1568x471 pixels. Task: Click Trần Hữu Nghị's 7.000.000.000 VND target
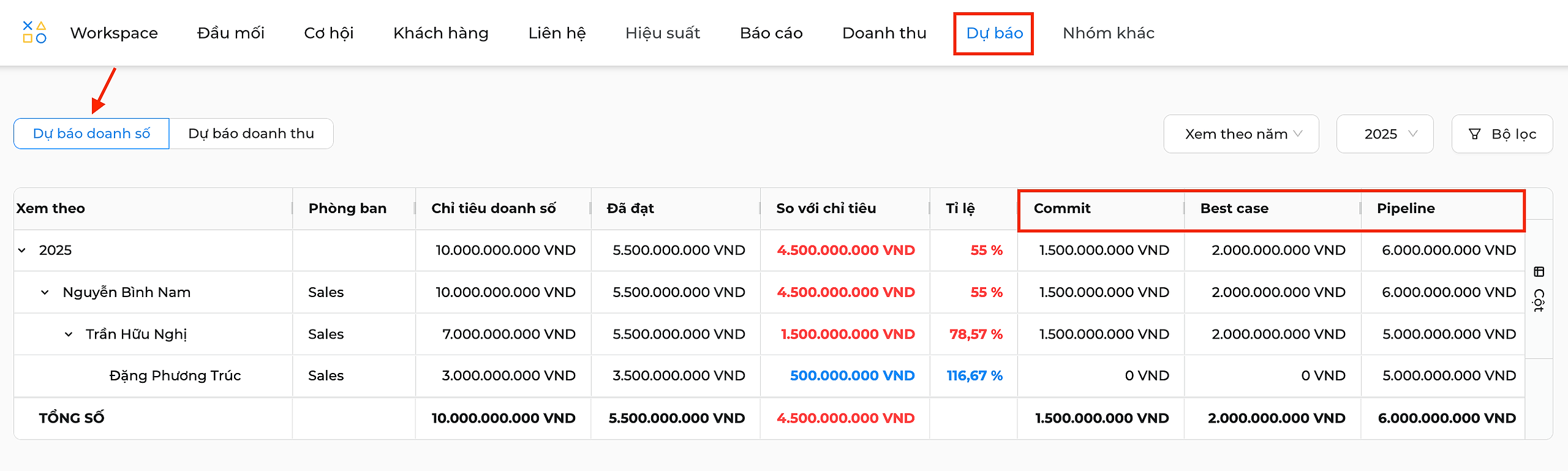coord(509,334)
